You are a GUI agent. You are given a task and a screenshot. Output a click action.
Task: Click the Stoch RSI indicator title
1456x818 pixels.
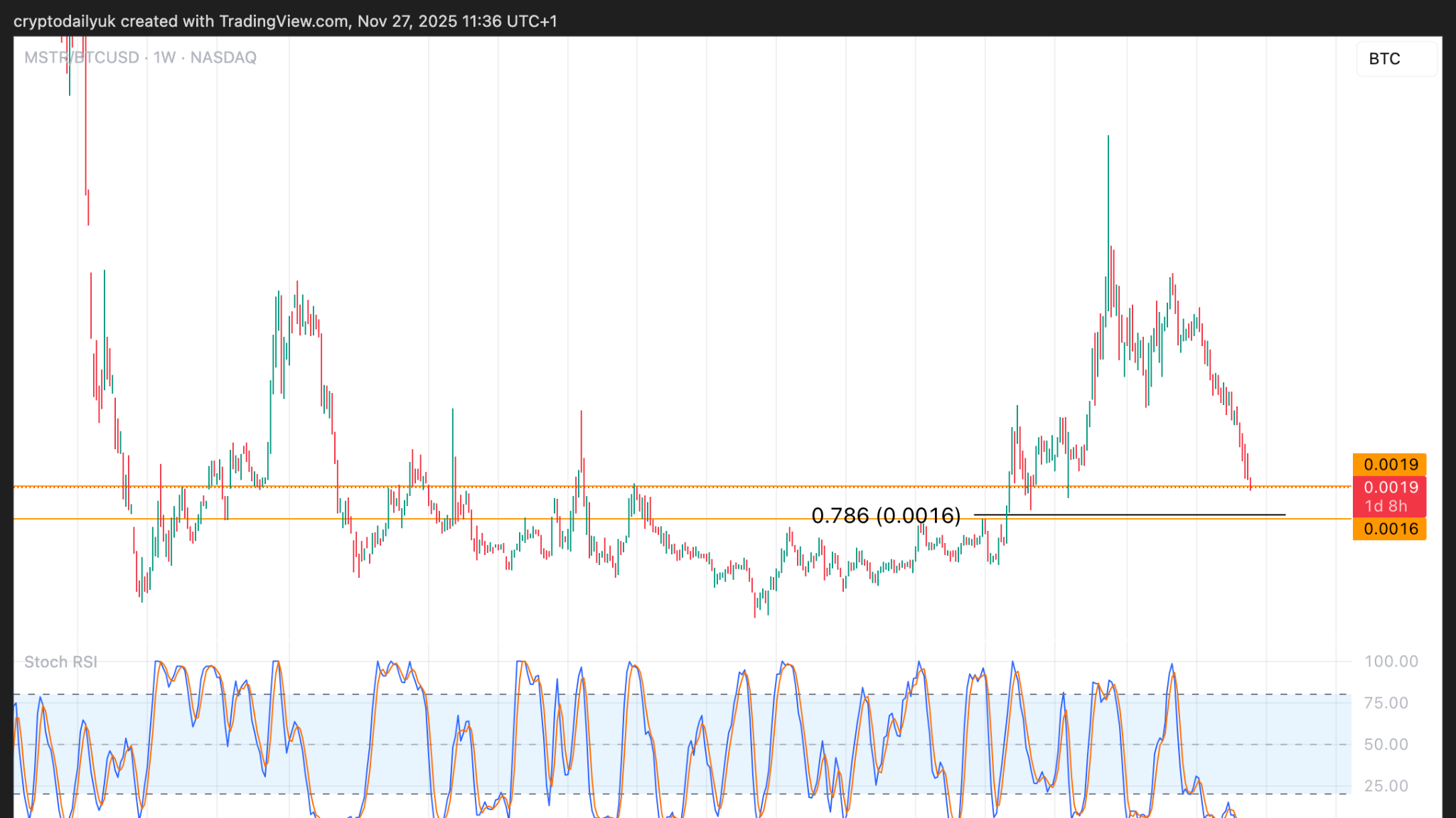point(60,662)
